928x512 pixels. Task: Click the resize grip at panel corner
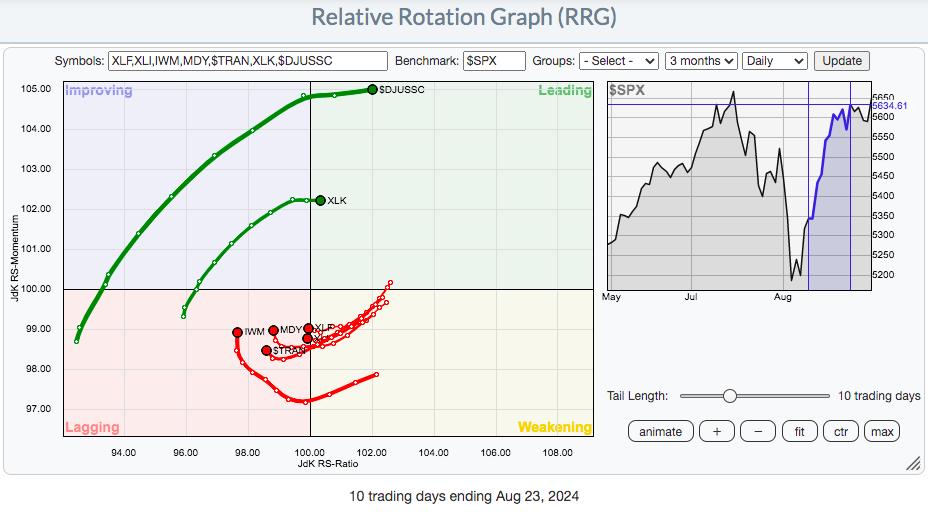912,463
